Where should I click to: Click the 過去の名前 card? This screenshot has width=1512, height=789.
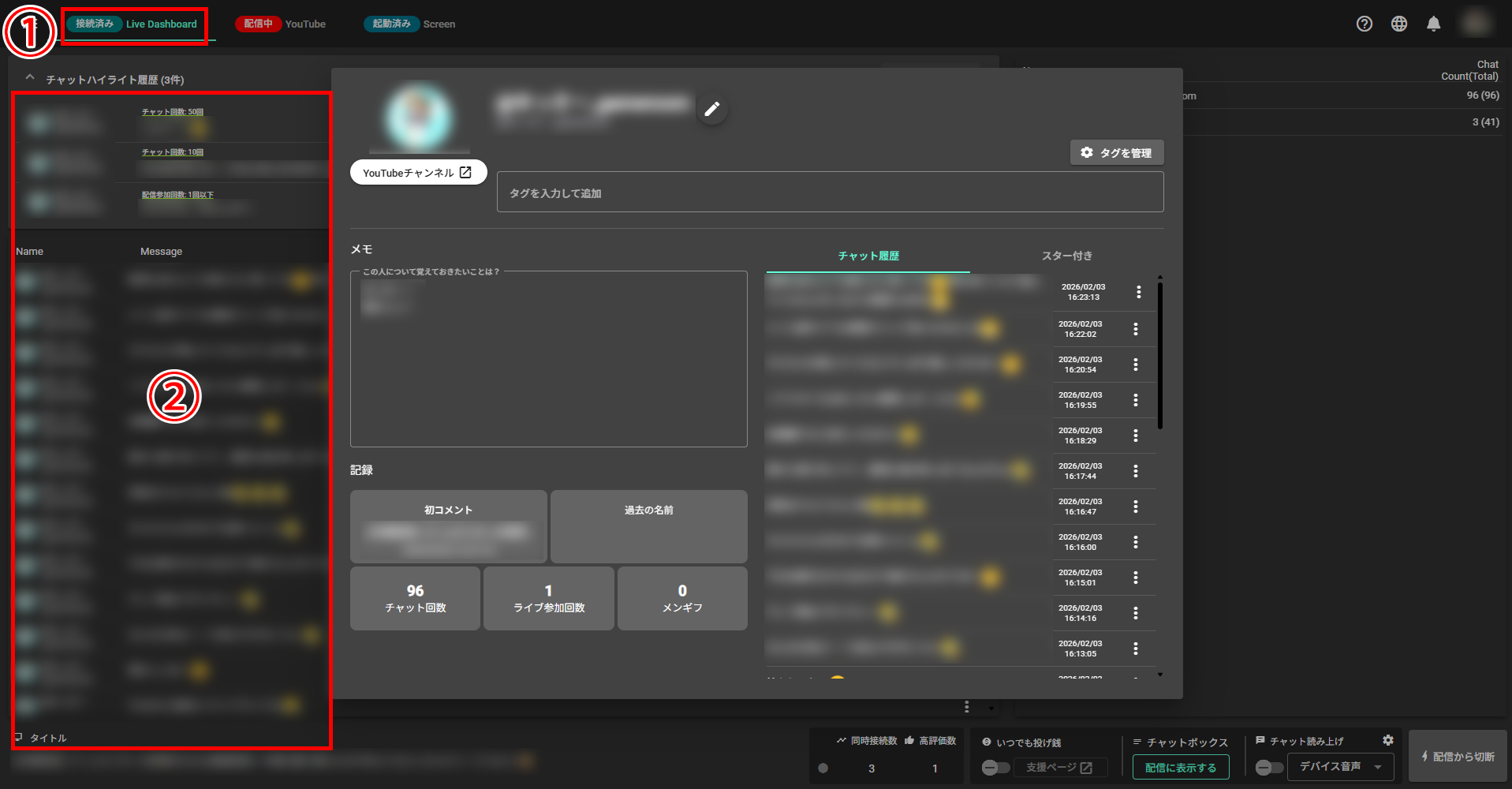point(649,526)
